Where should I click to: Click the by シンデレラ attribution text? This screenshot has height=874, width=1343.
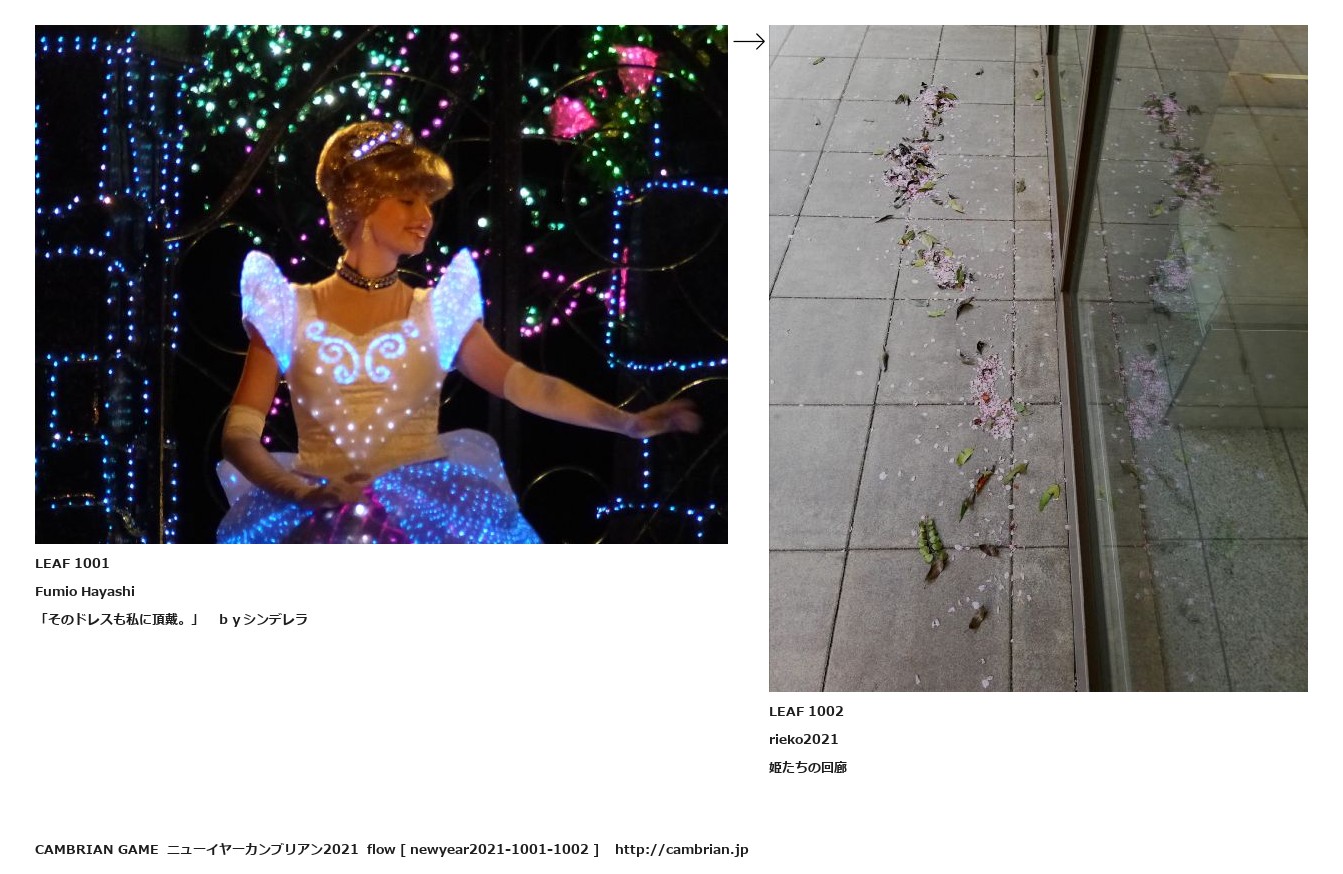click(263, 619)
